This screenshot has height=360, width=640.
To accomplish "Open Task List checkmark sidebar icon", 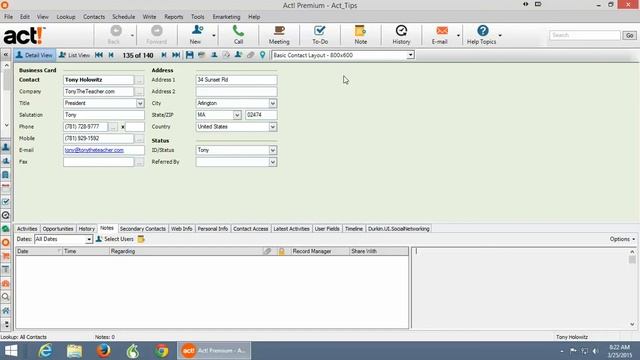I will tap(6, 202).
